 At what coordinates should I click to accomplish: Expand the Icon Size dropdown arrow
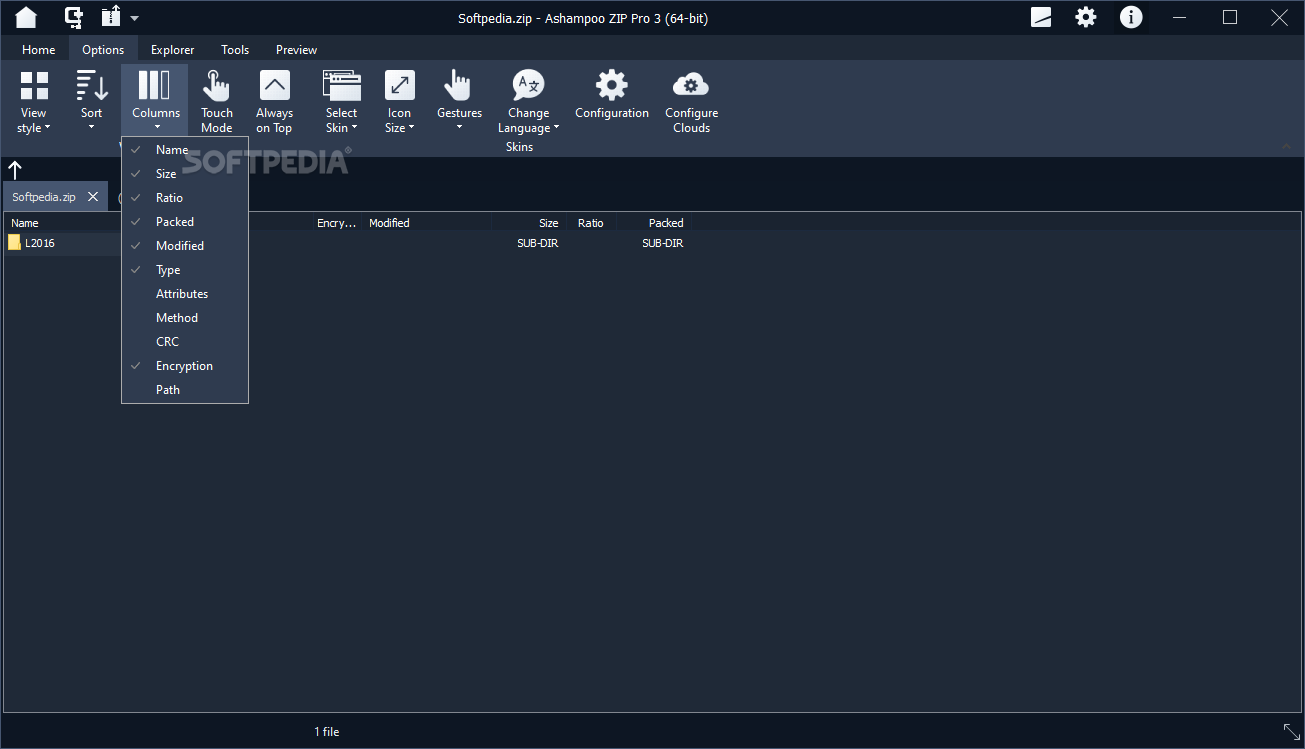411,128
